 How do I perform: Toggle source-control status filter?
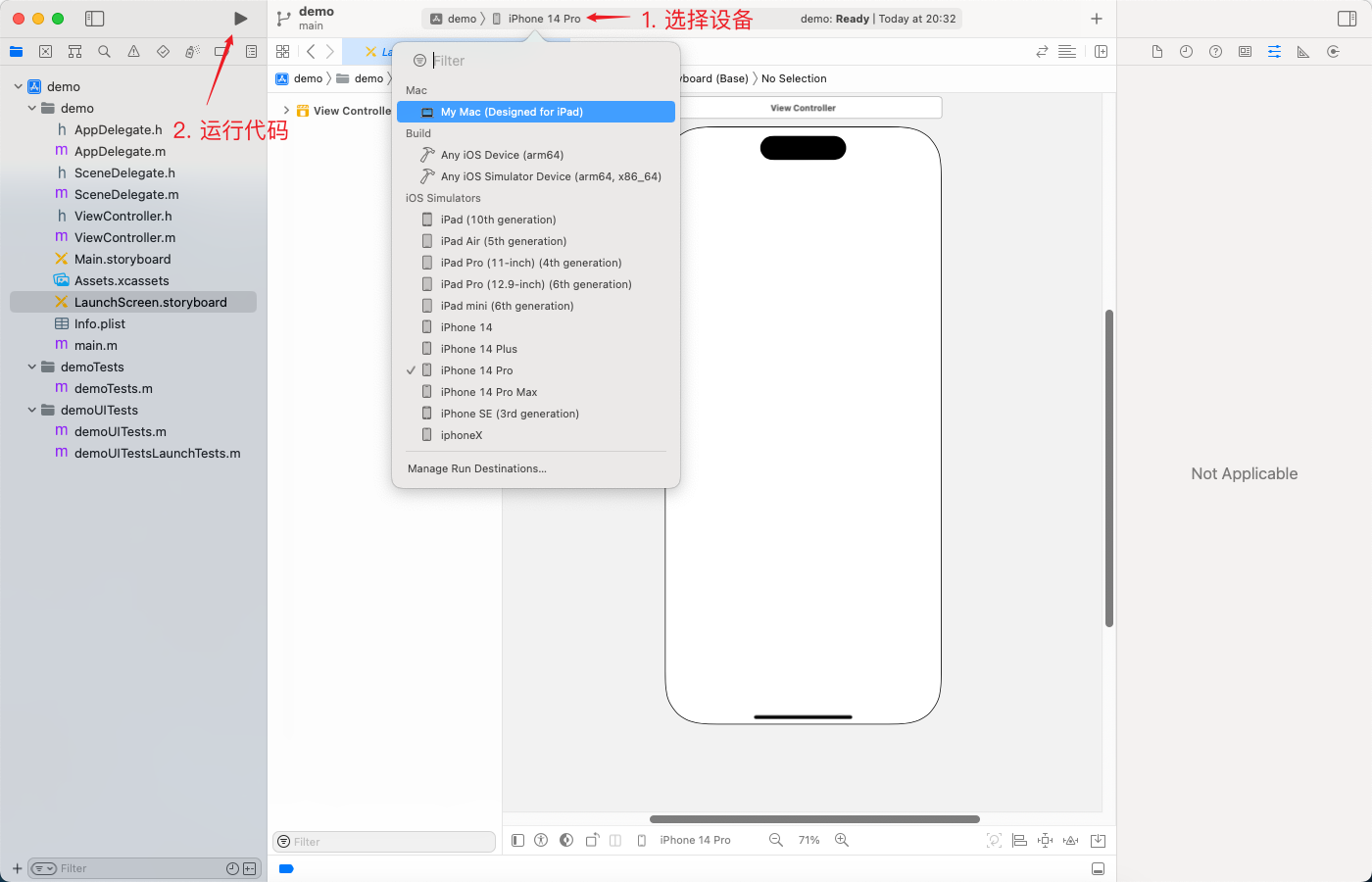tap(250, 868)
